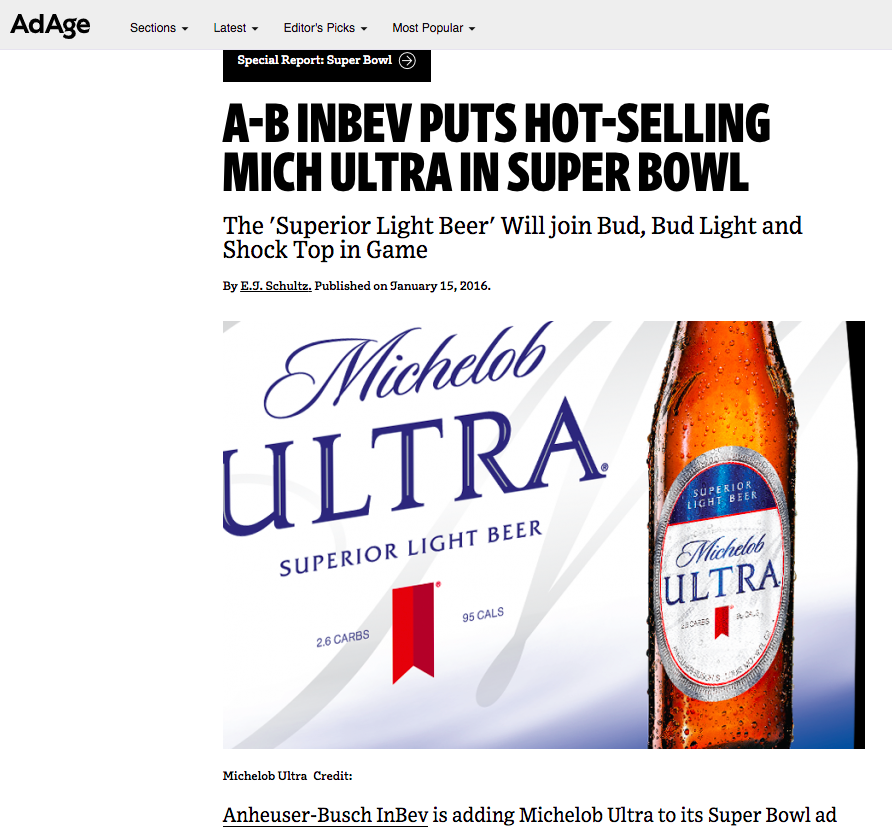Click the bottle's oval label
This screenshot has width=892, height=832.
722,575
